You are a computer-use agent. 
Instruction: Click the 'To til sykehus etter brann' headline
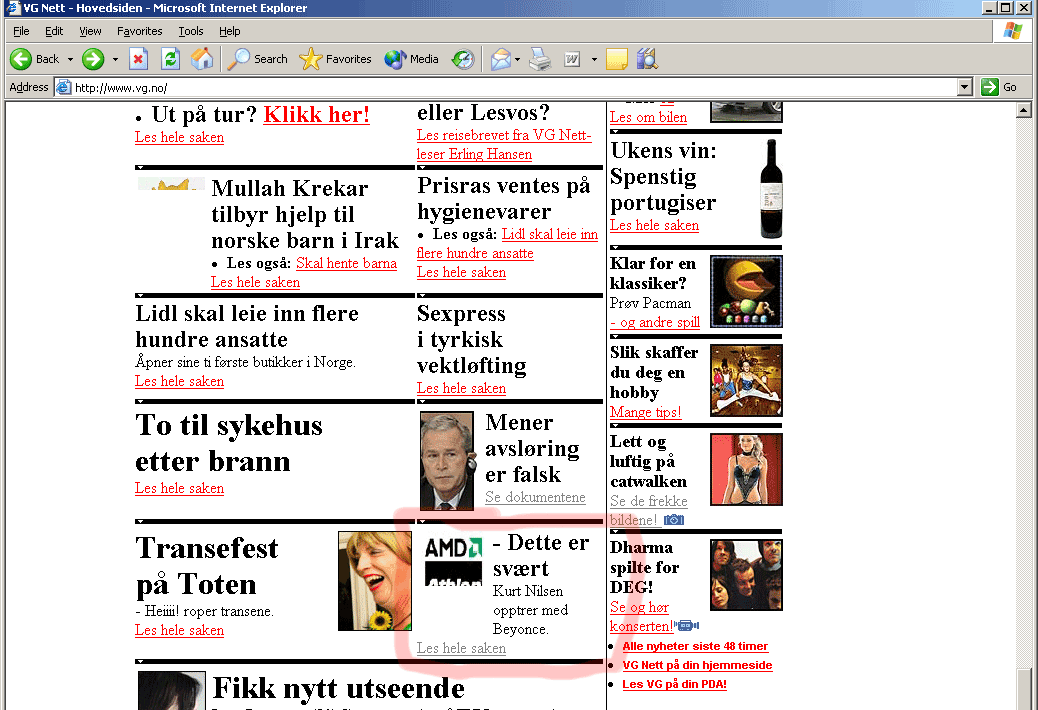click(228, 443)
